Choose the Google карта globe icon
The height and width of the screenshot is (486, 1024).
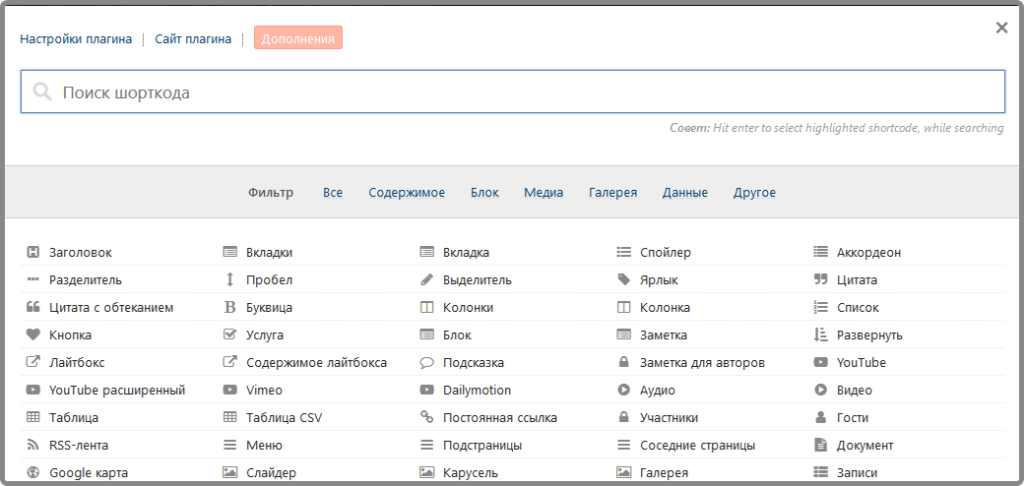click(33, 473)
